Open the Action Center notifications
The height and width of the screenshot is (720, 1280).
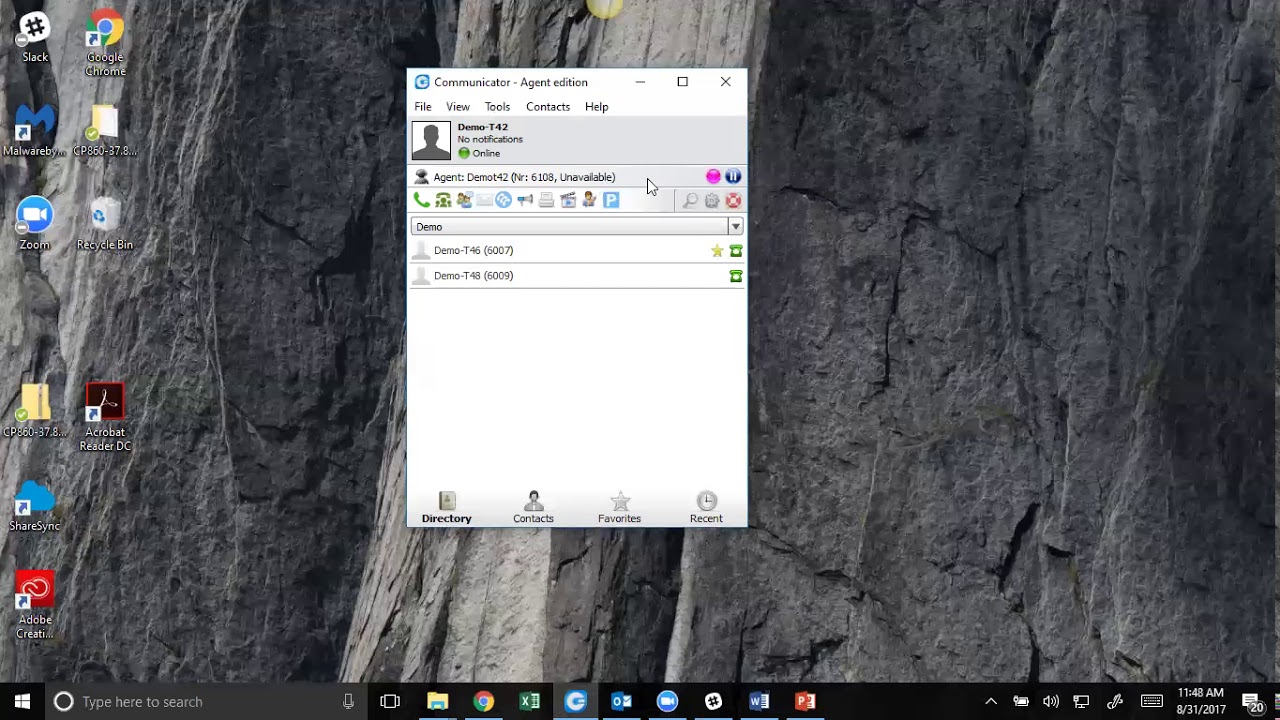(1252, 702)
